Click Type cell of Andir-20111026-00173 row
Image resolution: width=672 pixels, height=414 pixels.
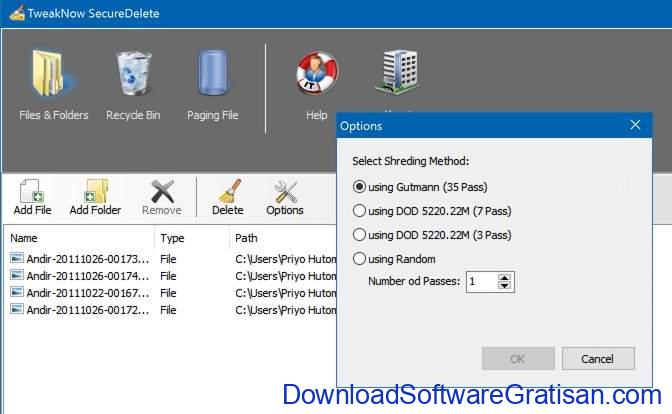(168, 259)
